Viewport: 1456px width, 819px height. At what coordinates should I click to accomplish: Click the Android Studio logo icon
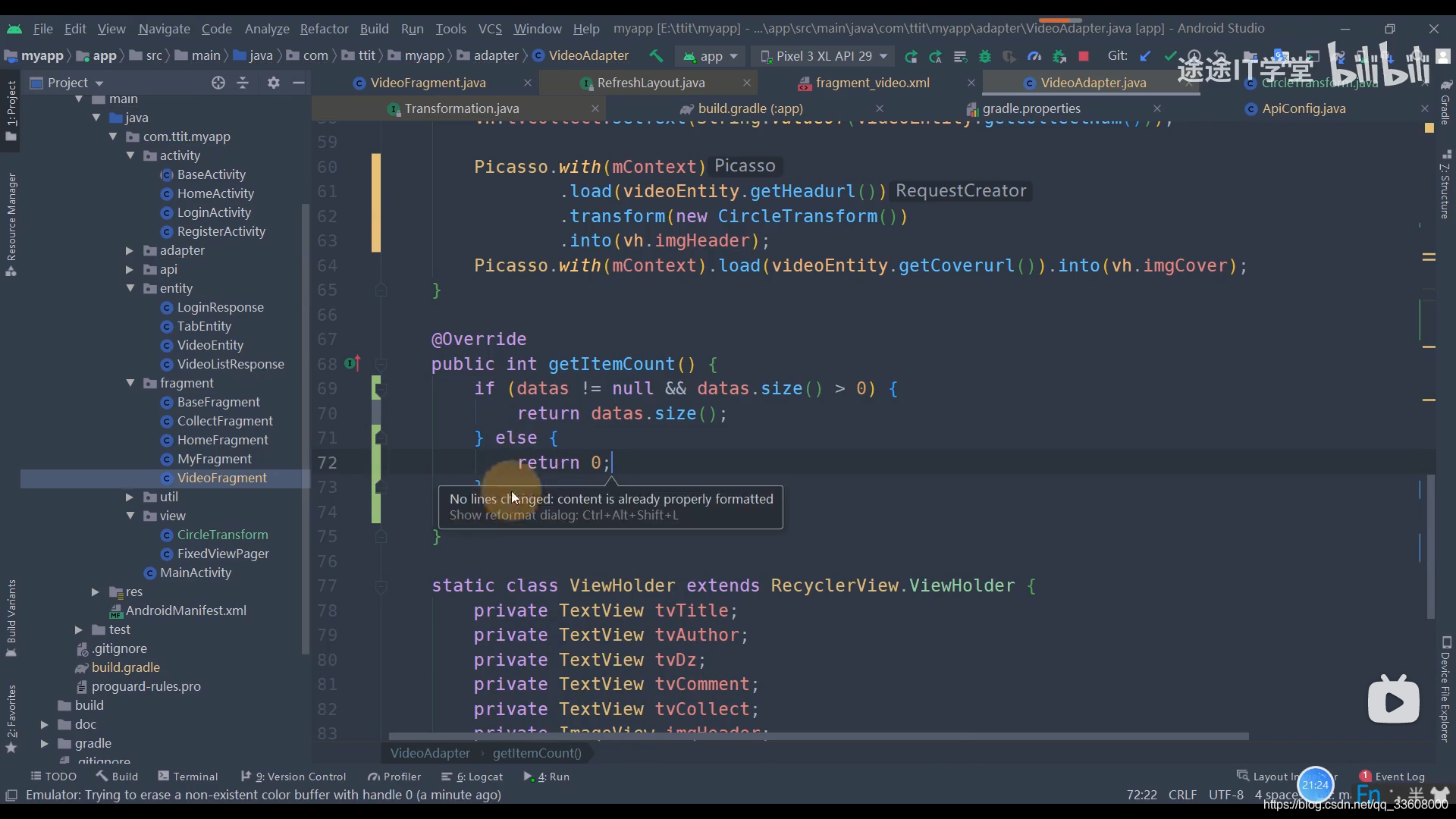click(14, 29)
